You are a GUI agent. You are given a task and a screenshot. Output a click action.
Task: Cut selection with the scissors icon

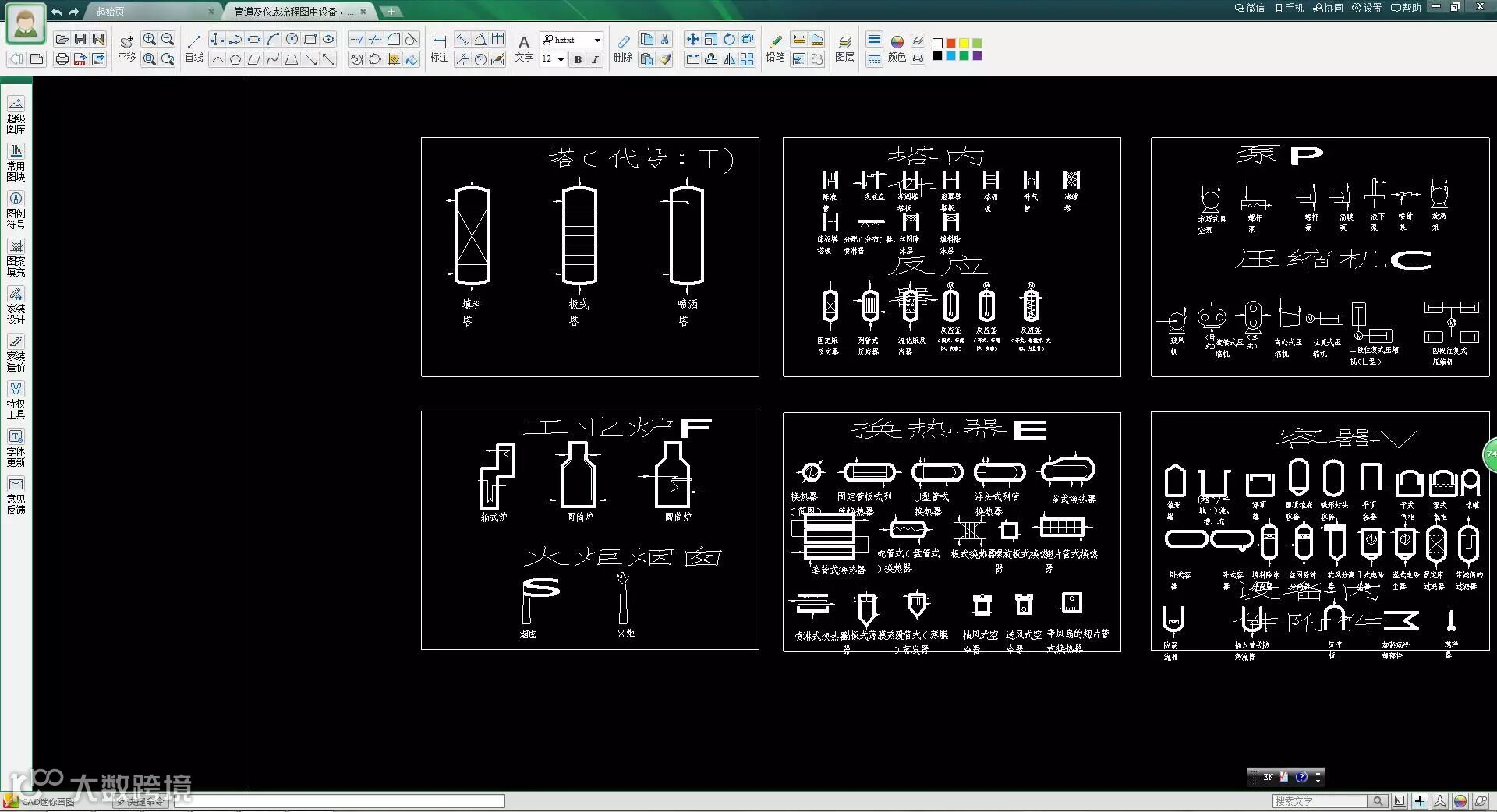coord(665,39)
